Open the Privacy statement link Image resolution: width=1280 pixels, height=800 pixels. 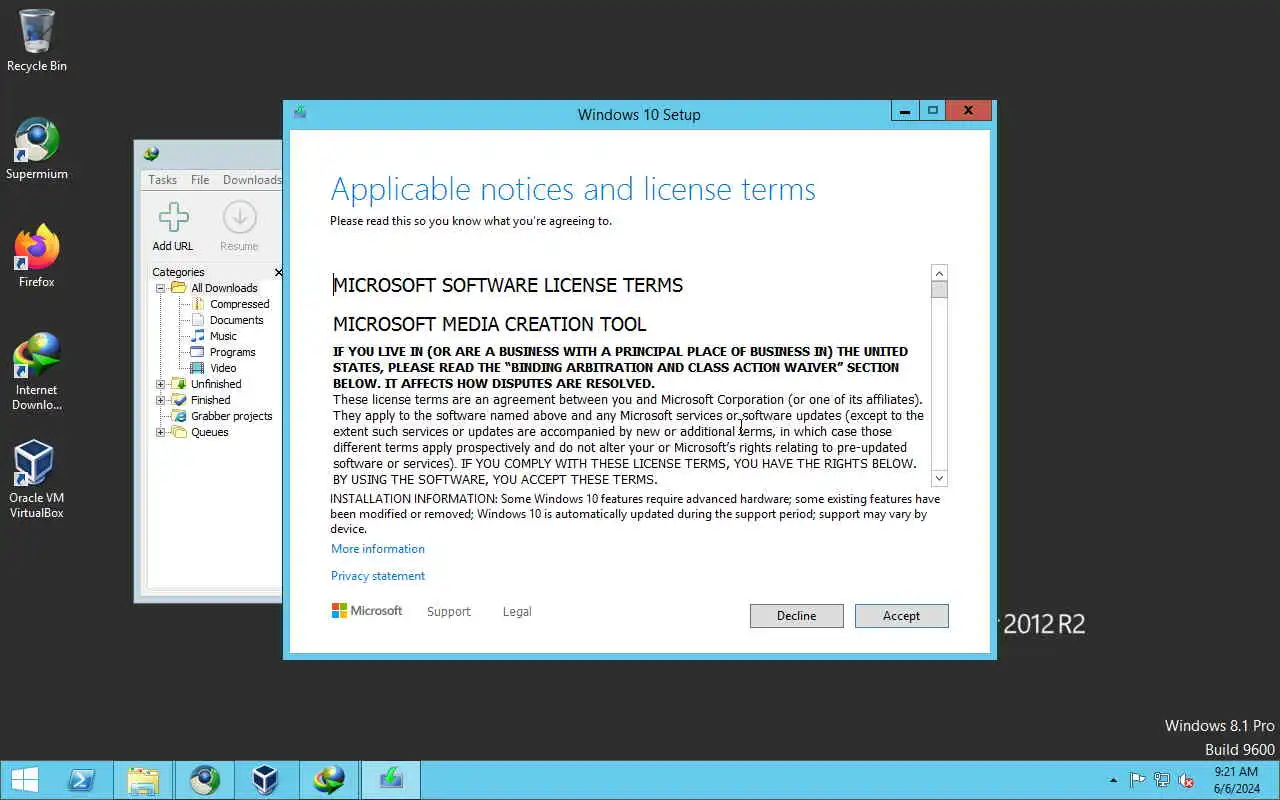click(x=378, y=576)
